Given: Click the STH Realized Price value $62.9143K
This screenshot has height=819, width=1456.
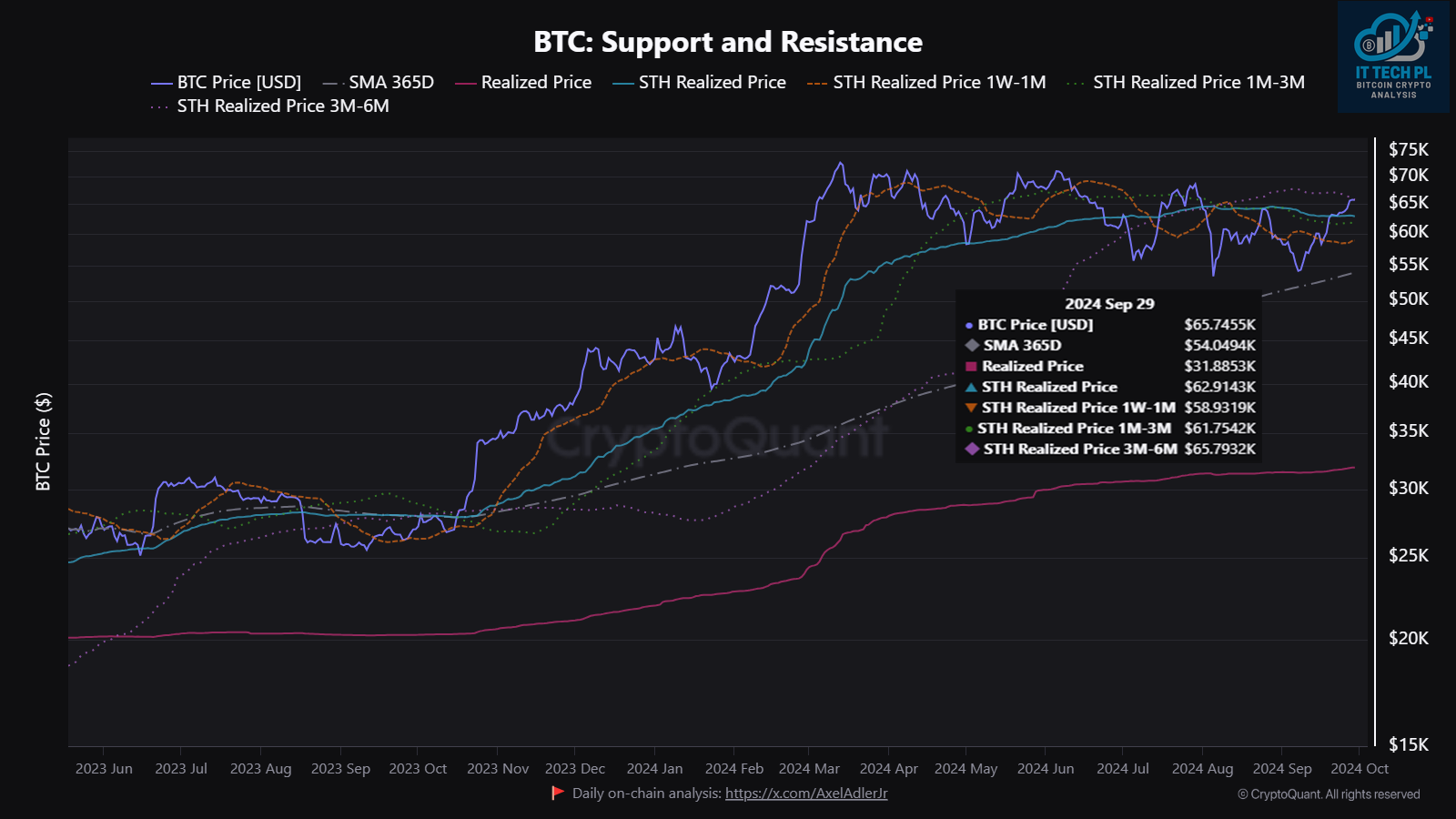Looking at the screenshot, I should [1219, 387].
